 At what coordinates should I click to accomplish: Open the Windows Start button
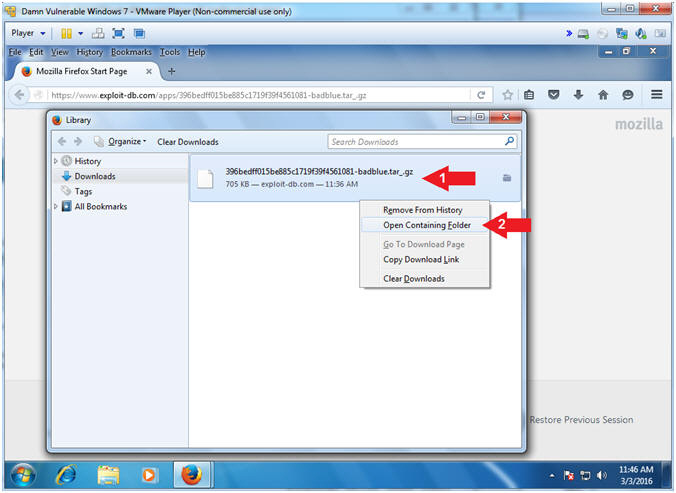(x=23, y=476)
